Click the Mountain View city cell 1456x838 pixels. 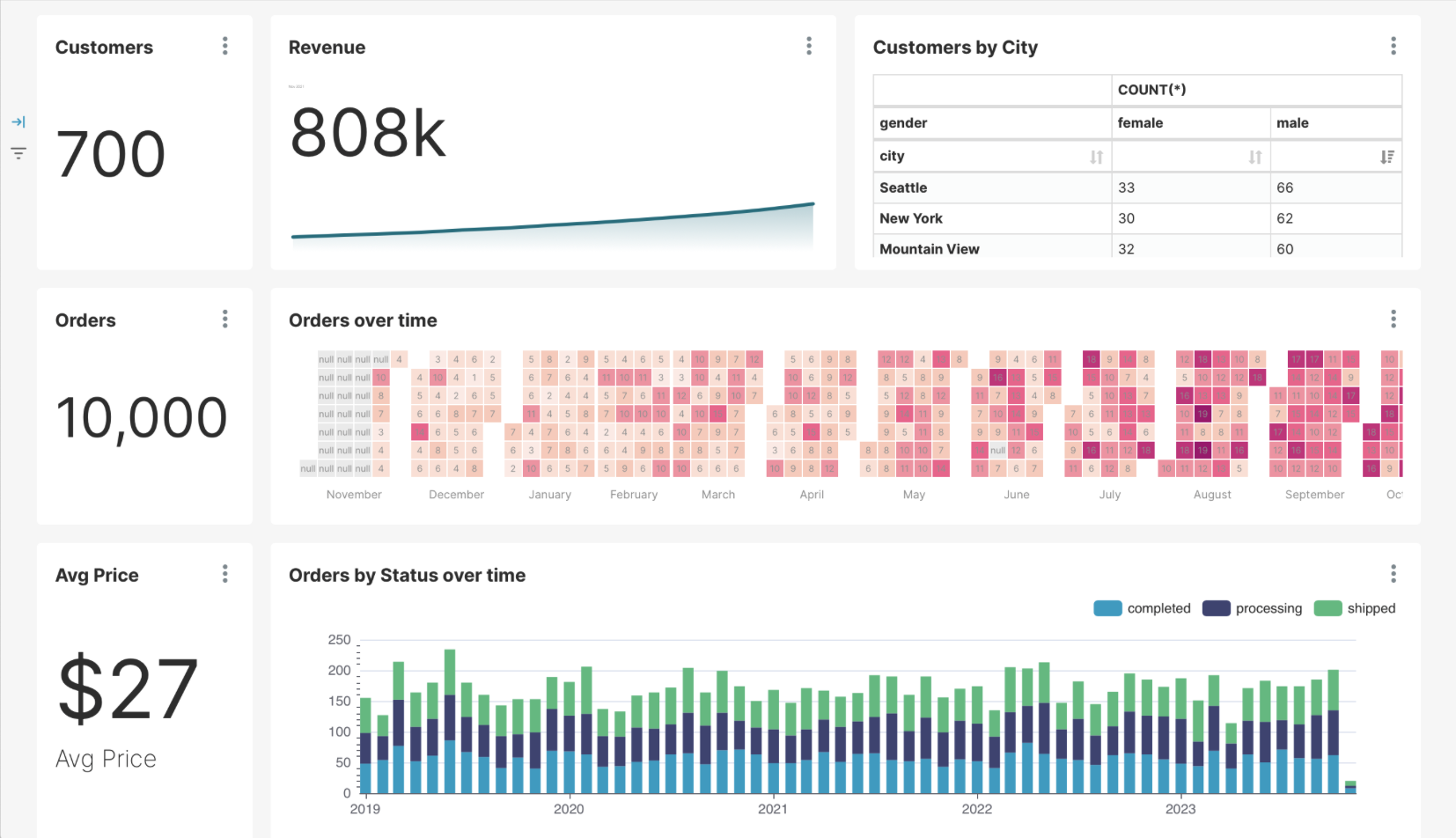tap(930, 249)
